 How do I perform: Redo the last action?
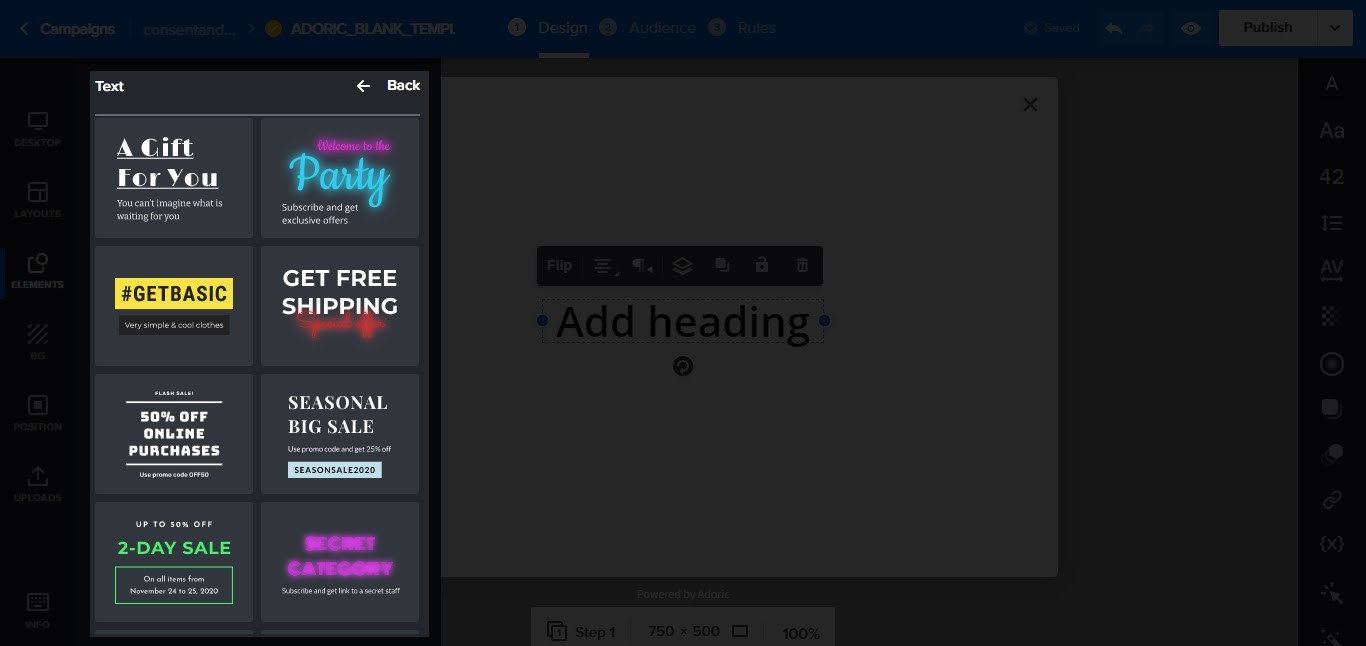click(1146, 28)
